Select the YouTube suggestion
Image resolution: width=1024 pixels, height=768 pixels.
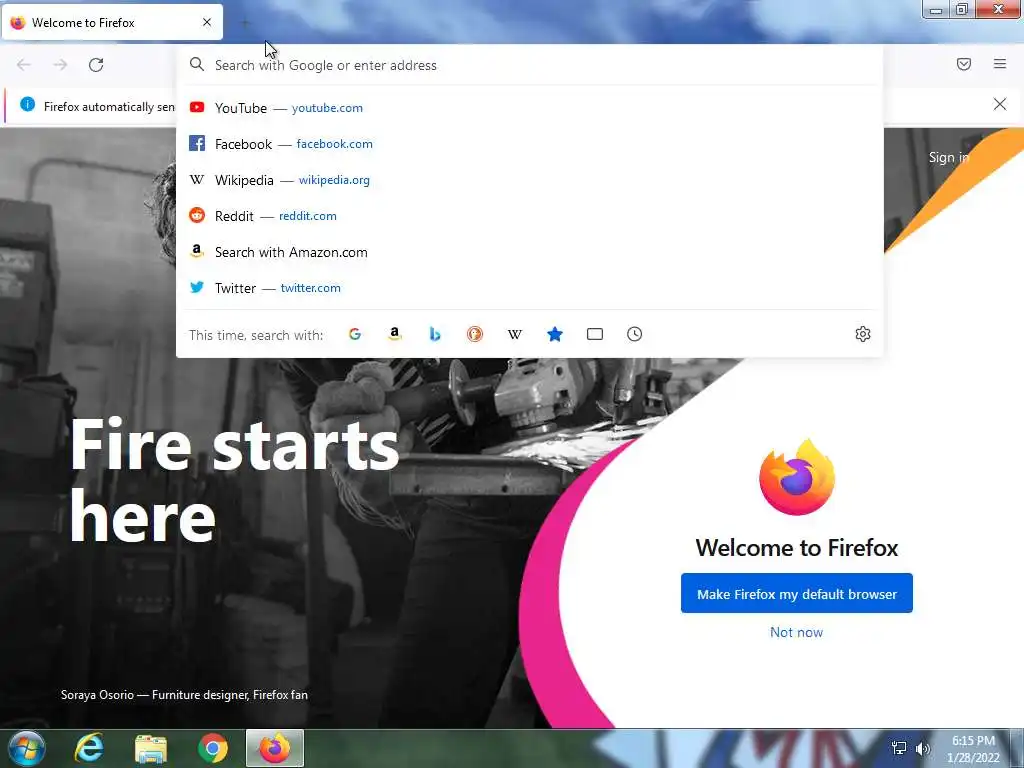[529, 108]
